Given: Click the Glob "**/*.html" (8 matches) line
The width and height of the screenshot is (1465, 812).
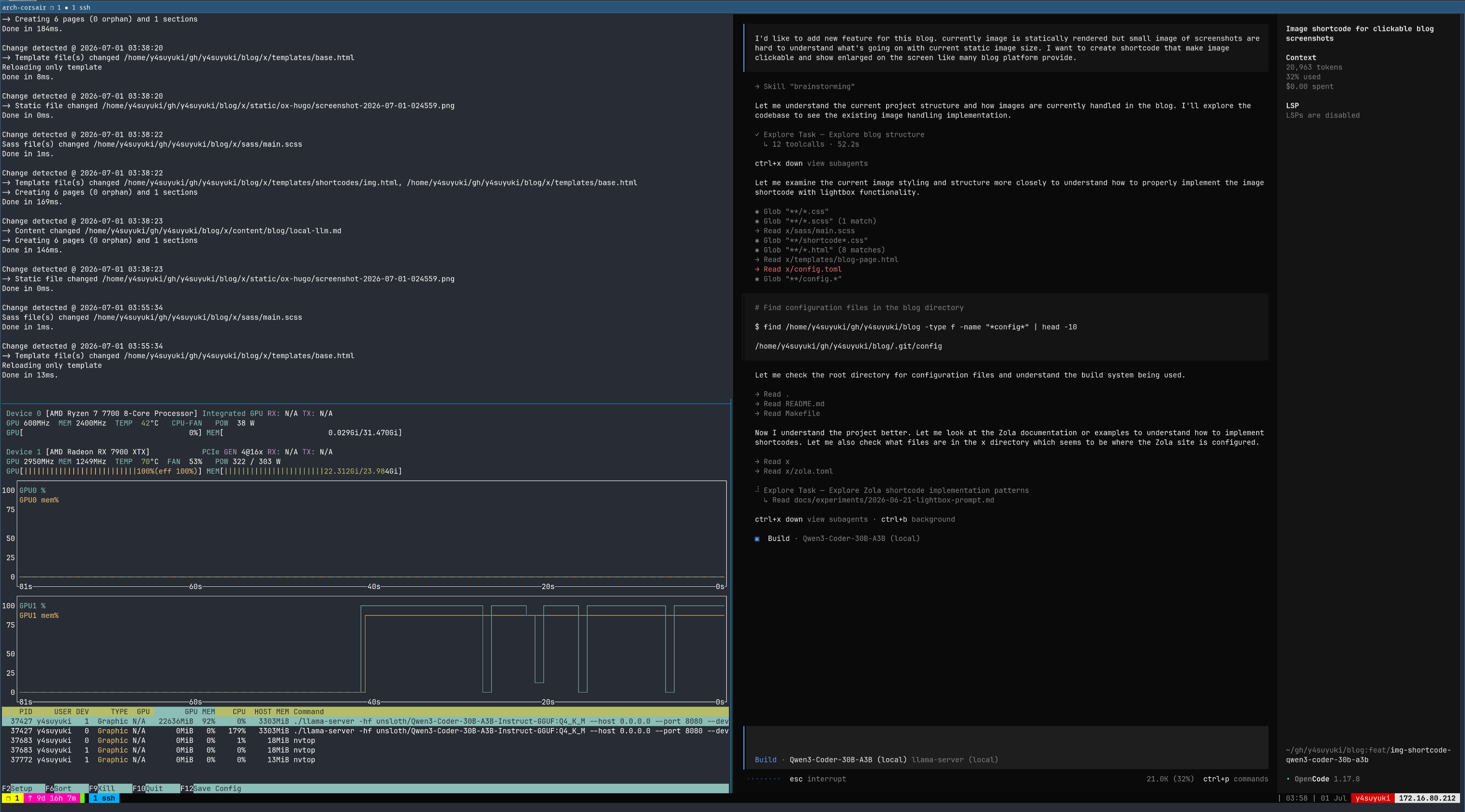Looking at the screenshot, I should click(819, 250).
